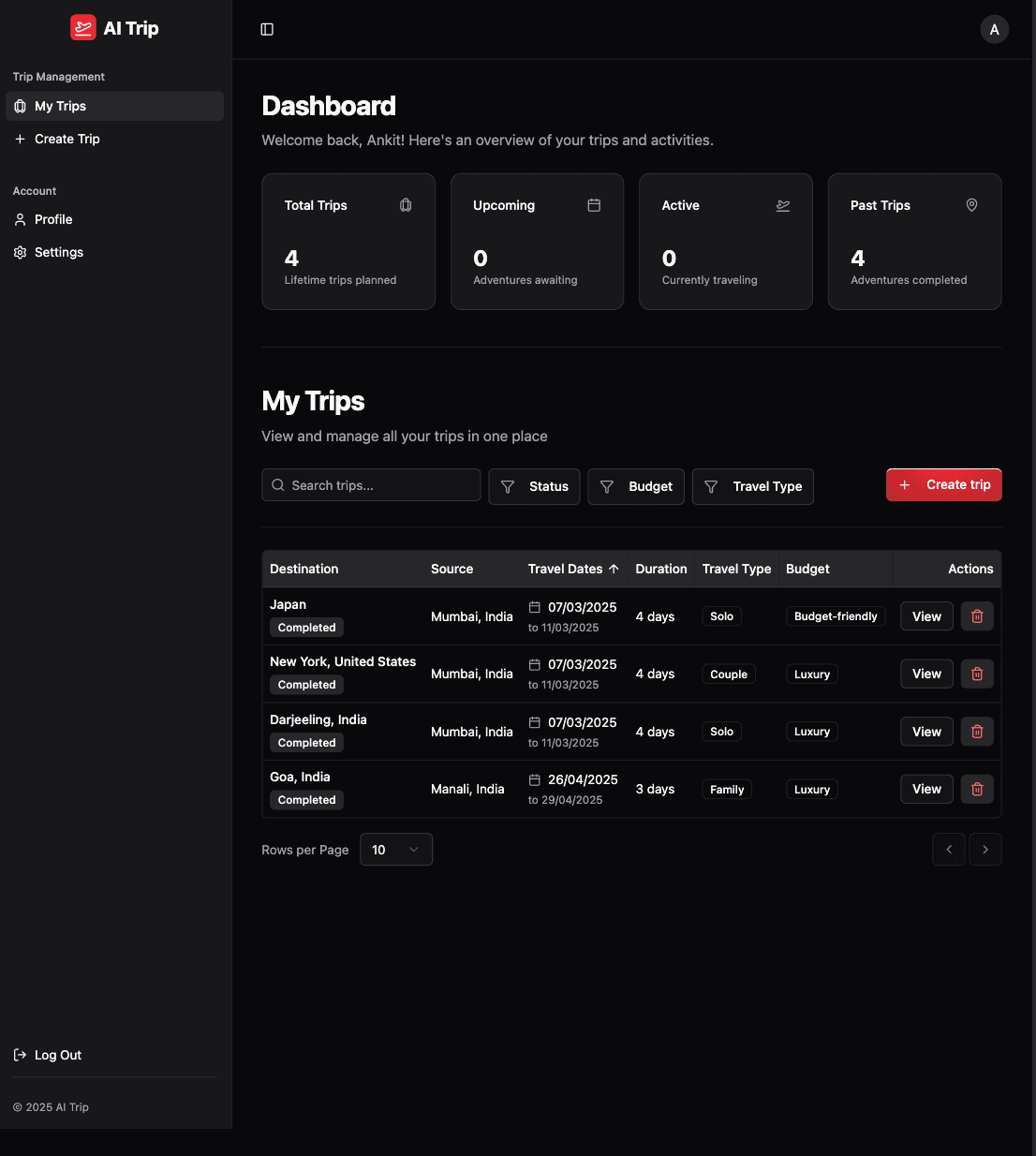Click the calendar icon in Darjeeling row
The image size is (1036, 1156).
point(535,722)
